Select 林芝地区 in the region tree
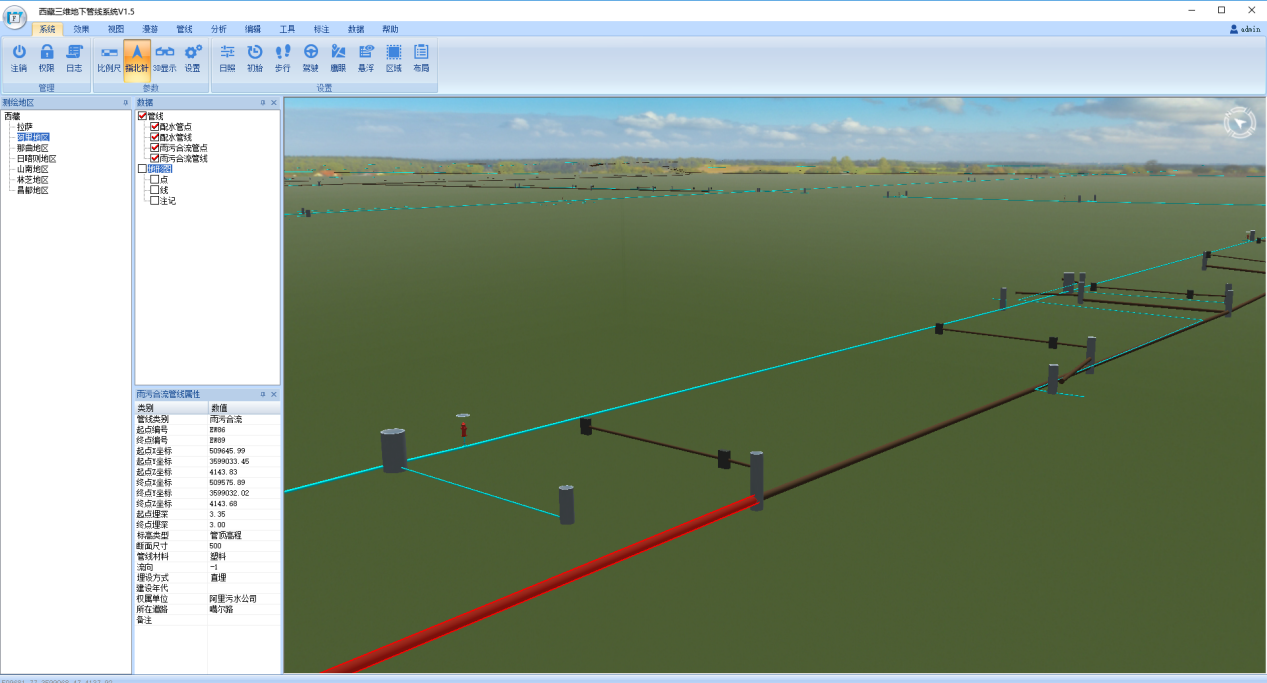This screenshot has width=1267, height=683. click(x=33, y=179)
